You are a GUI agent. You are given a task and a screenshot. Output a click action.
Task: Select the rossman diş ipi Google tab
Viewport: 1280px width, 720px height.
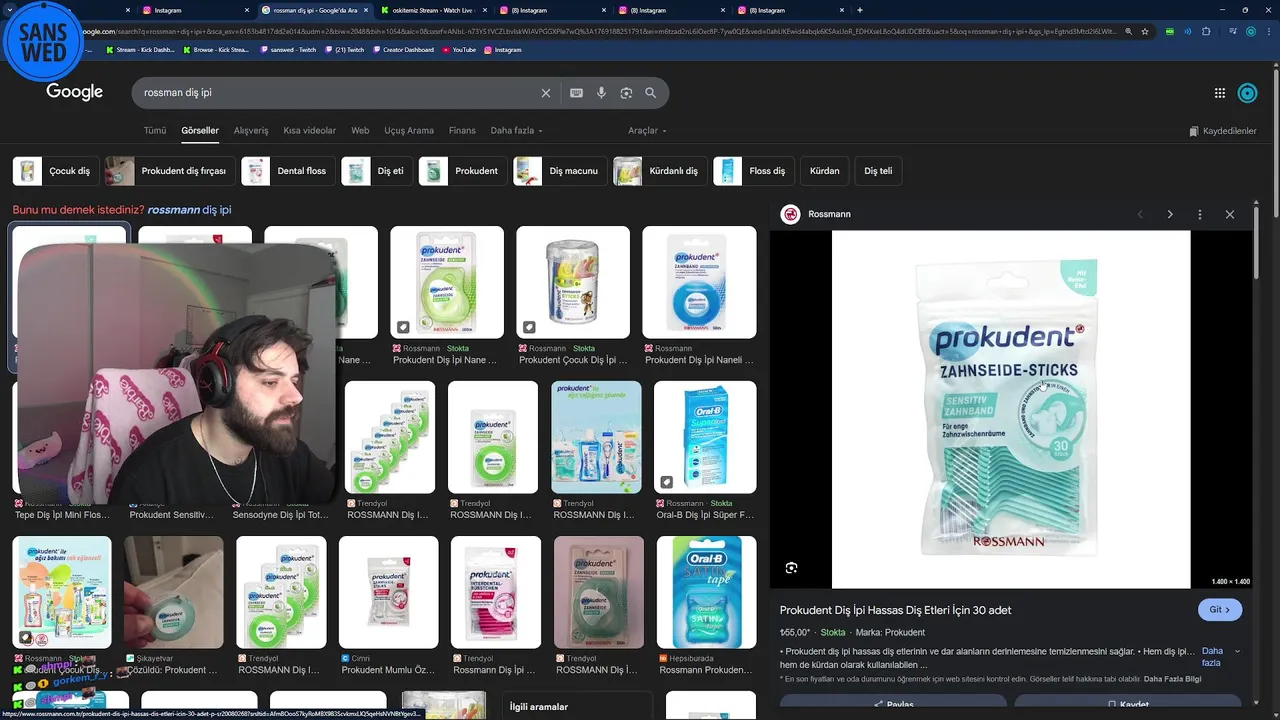(x=314, y=10)
